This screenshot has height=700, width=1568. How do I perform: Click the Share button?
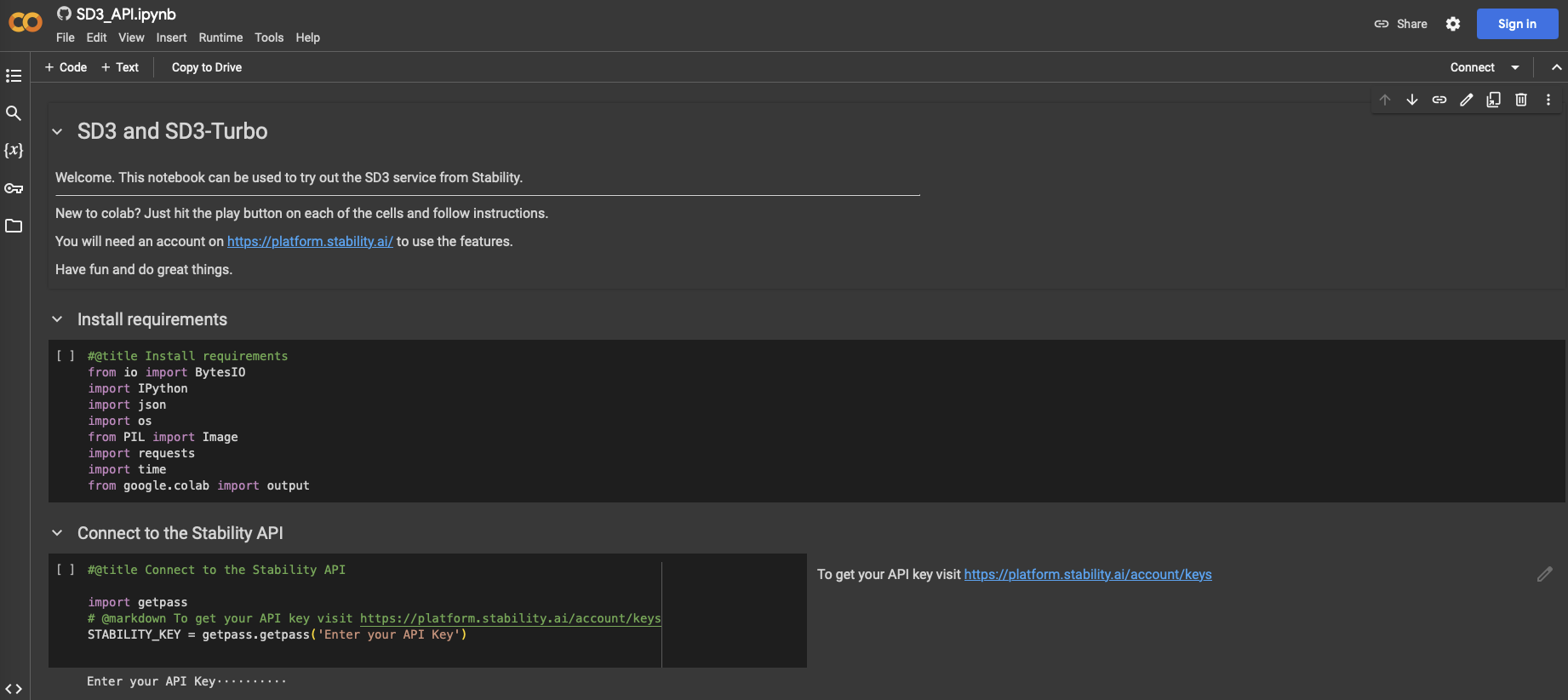[1401, 24]
